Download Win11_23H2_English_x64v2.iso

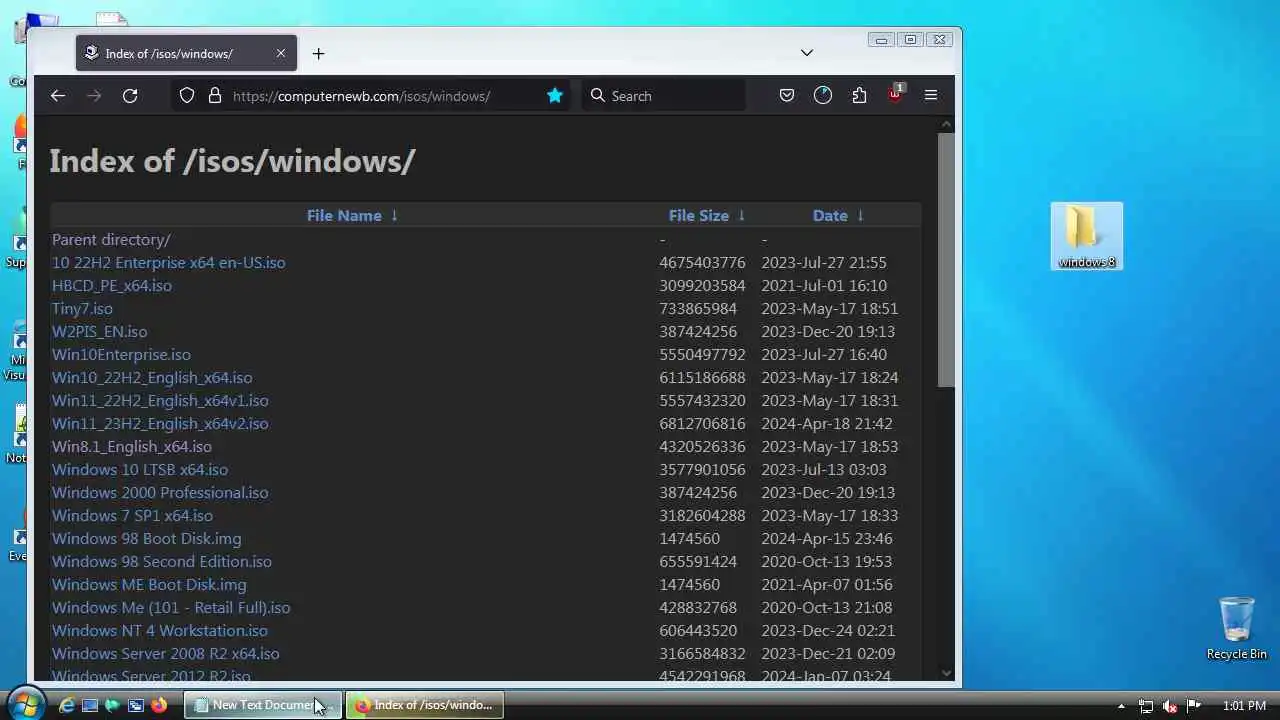coord(160,424)
